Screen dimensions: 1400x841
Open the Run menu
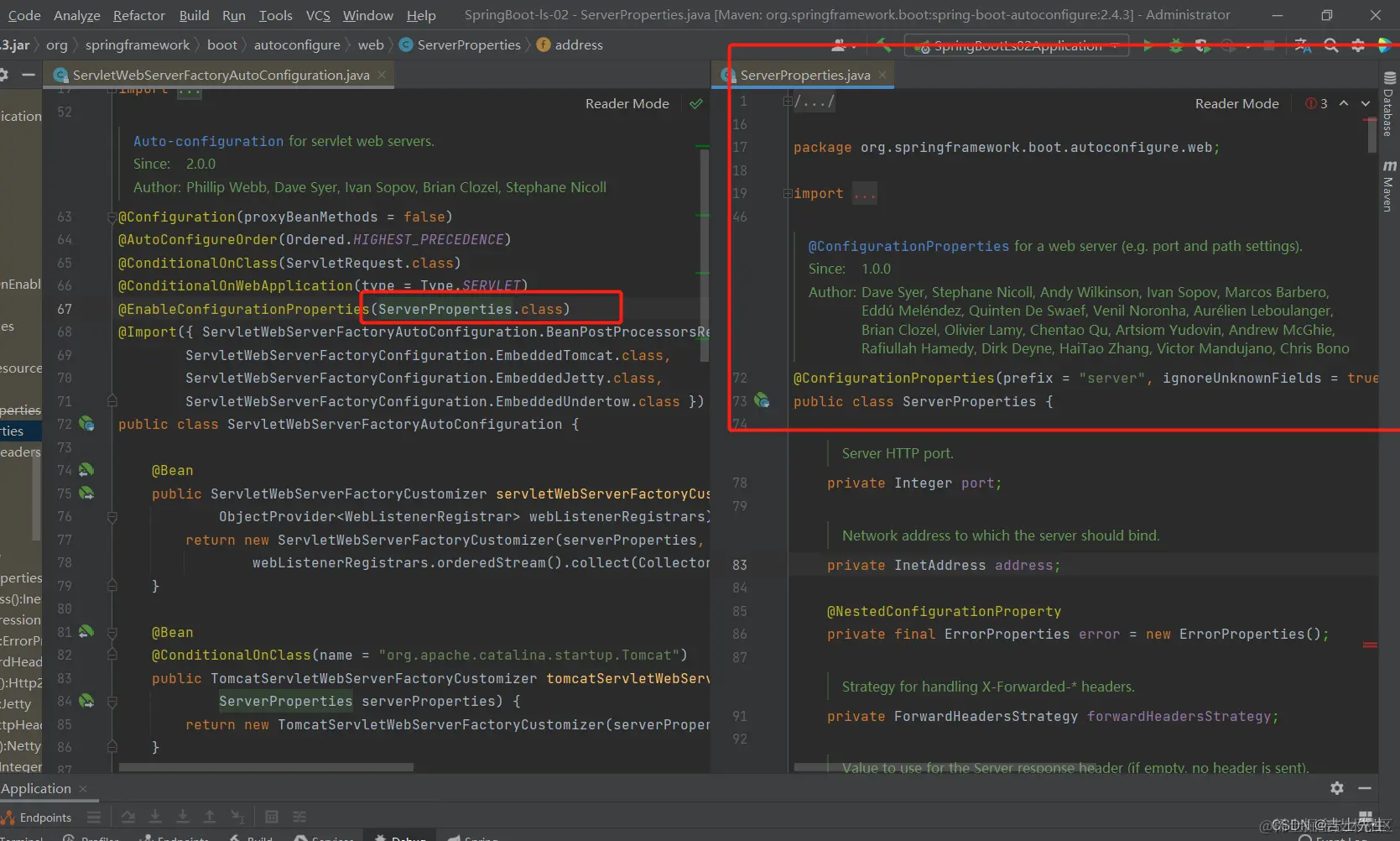pos(234,15)
